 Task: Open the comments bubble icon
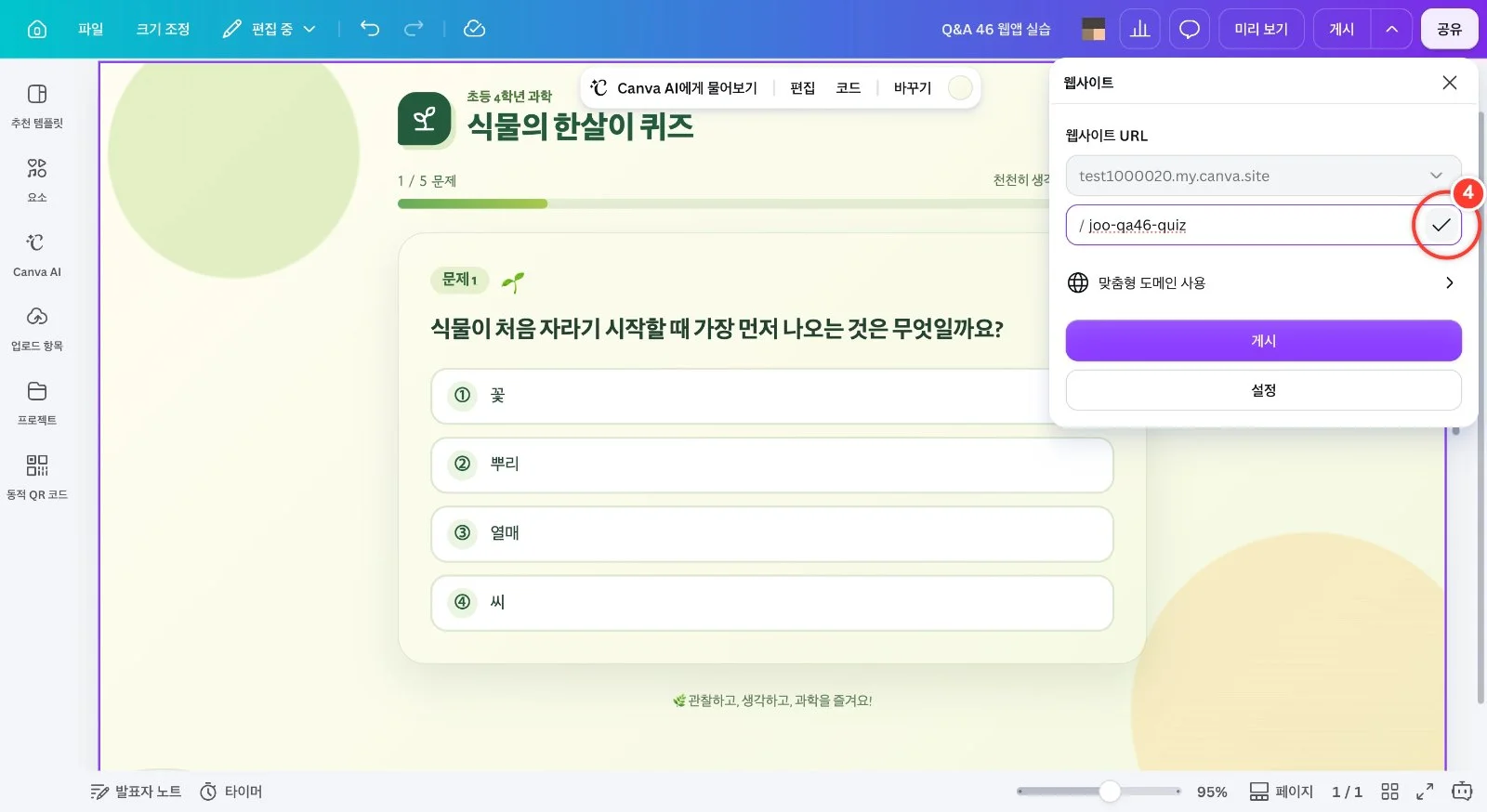click(1190, 29)
